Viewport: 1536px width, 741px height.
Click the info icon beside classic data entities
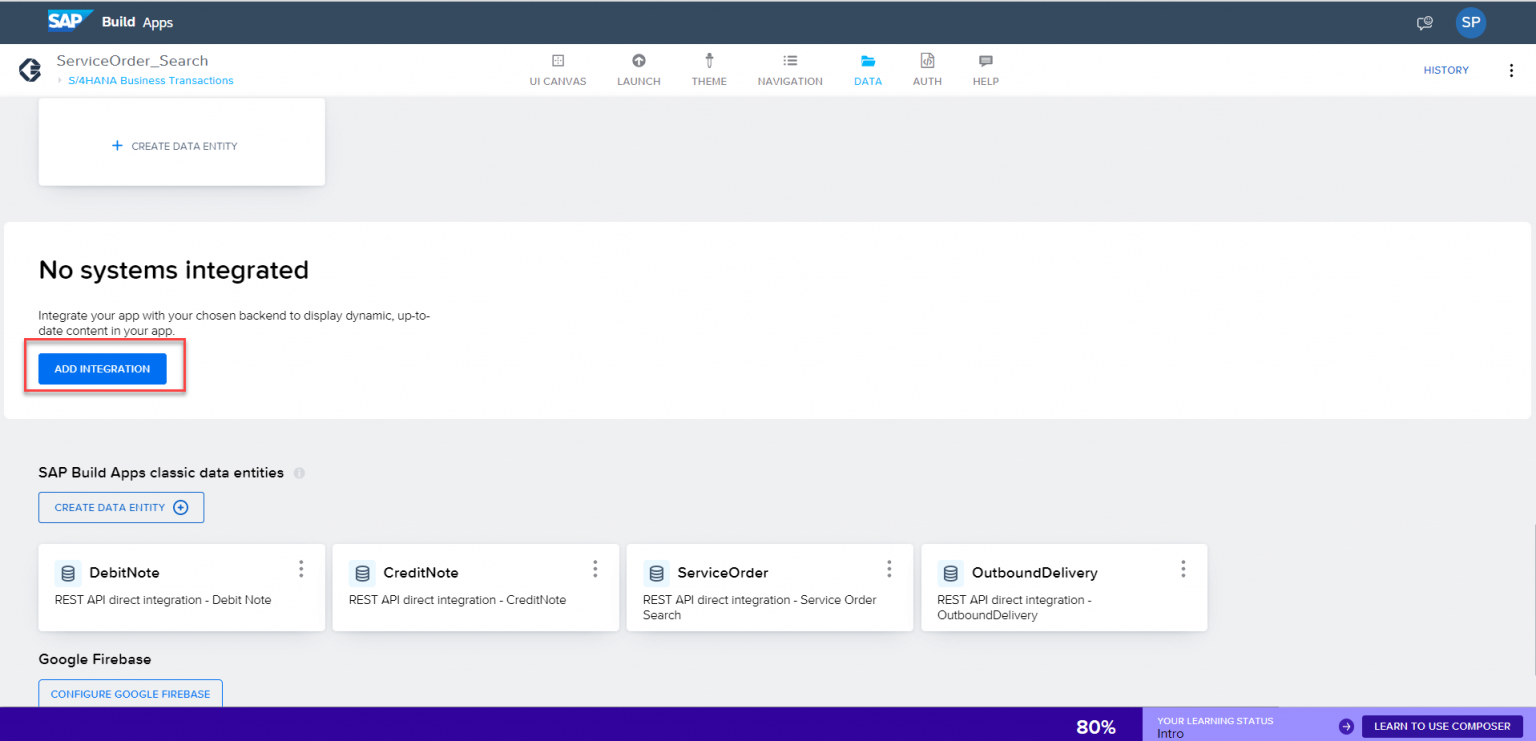point(298,472)
